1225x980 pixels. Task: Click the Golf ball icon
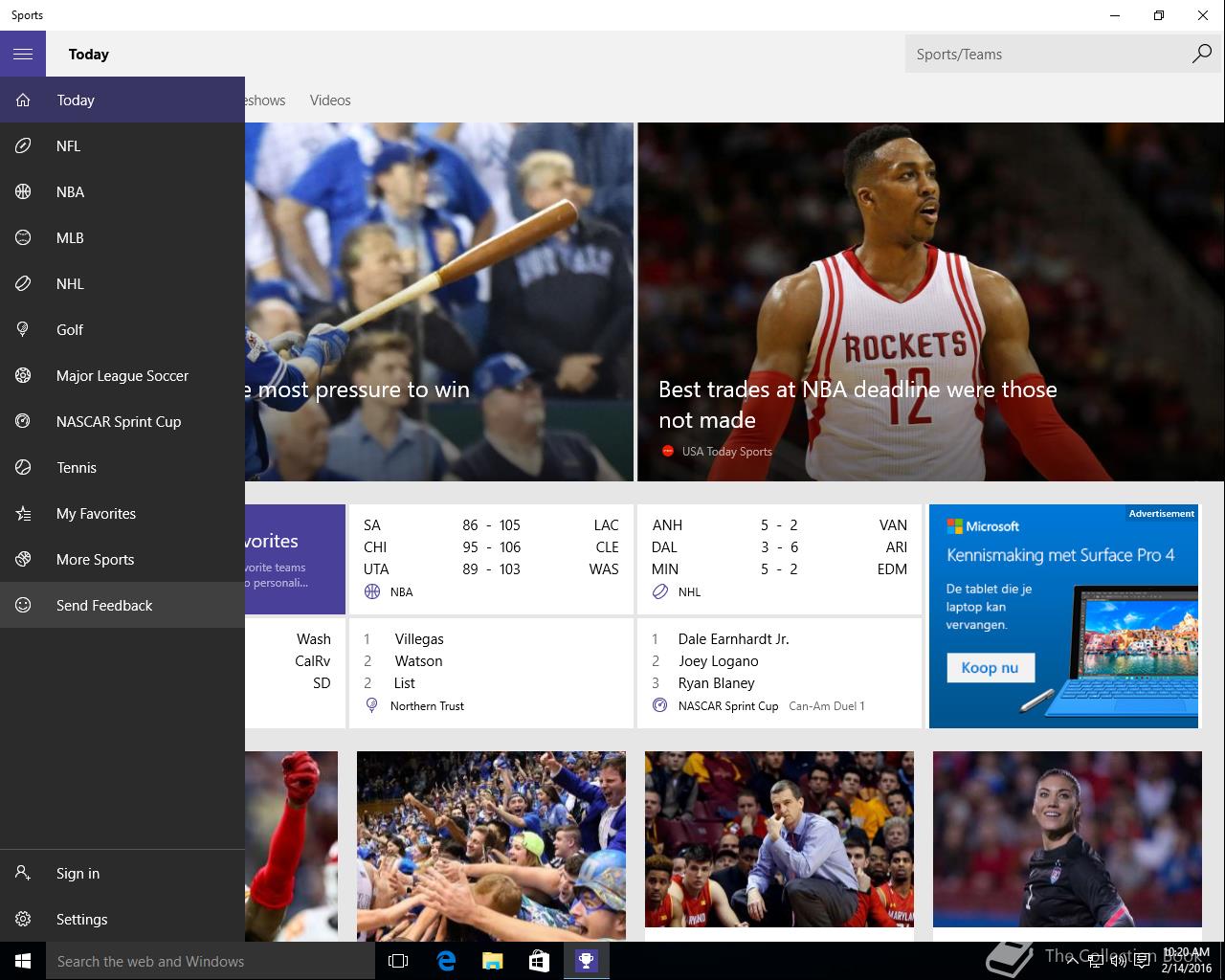[23, 329]
